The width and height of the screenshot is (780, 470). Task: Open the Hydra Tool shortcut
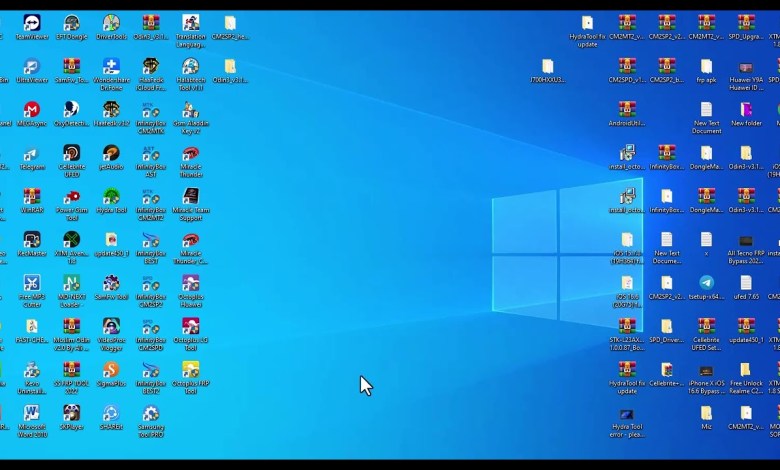click(111, 197)
